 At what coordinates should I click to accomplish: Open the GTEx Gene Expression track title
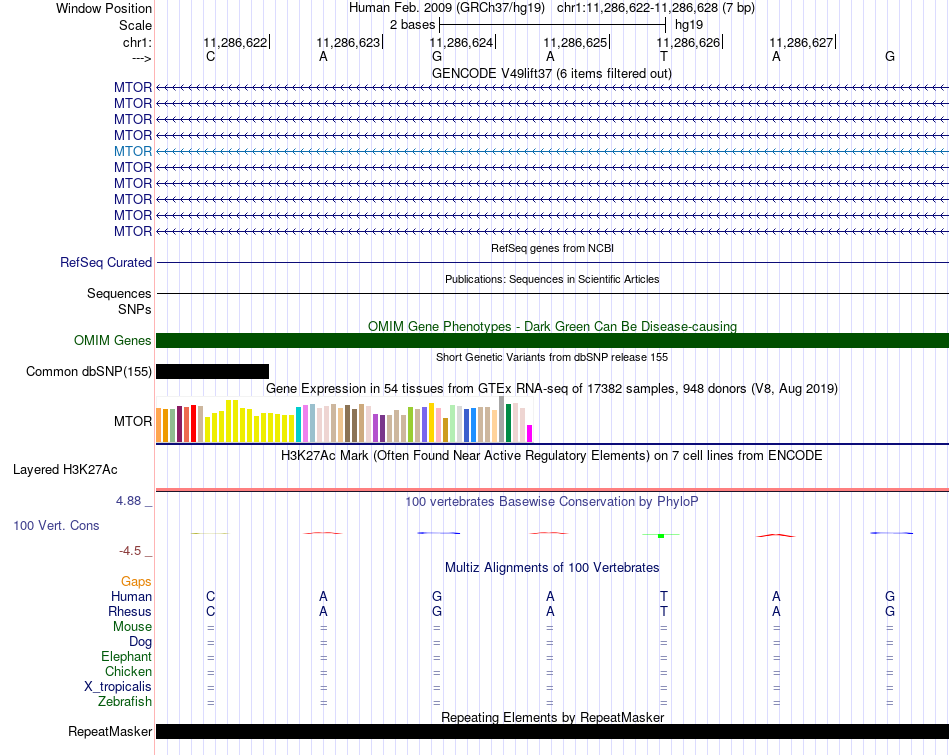tap(552, 388)
